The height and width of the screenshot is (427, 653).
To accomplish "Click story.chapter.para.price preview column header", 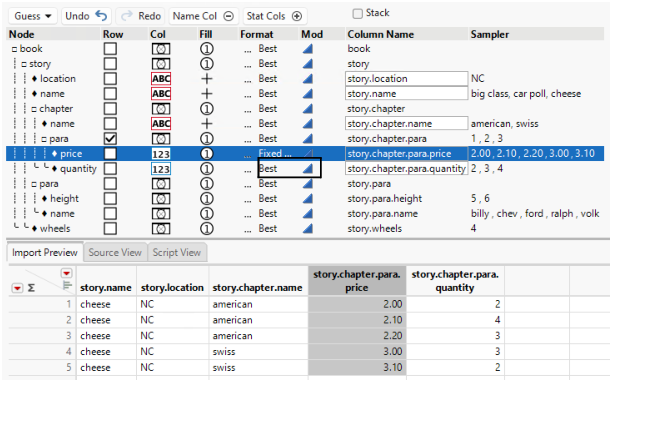I will (x=357, y=281).
